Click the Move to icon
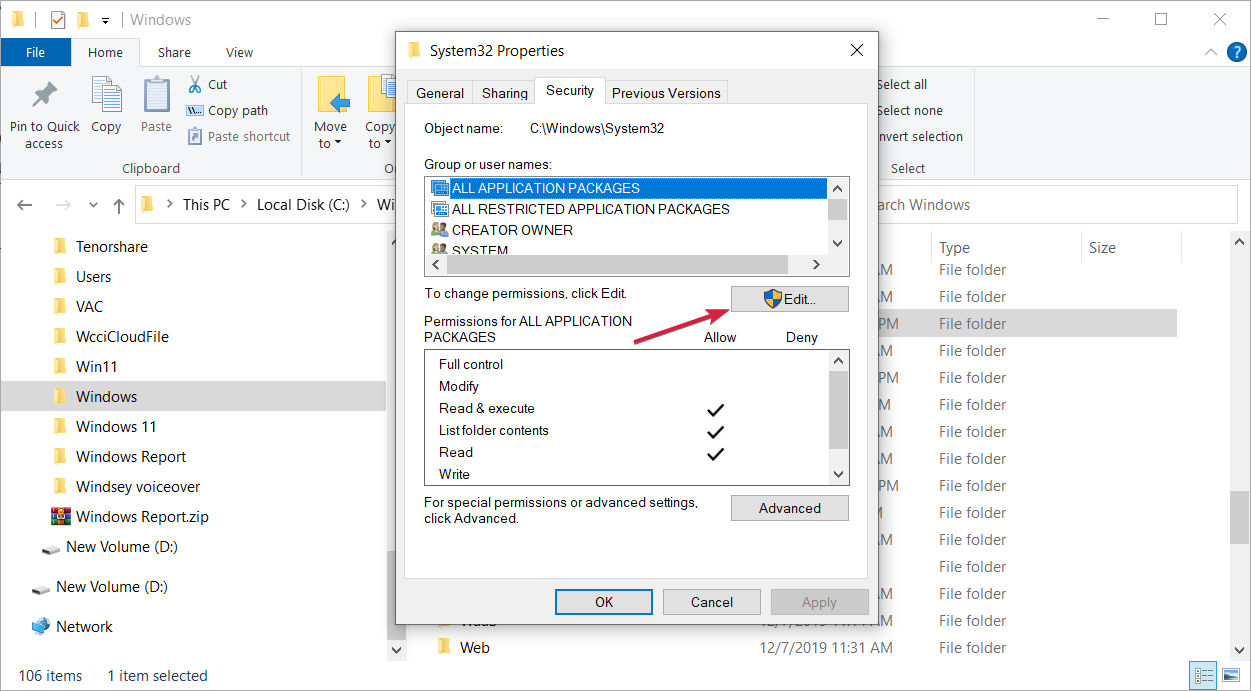The height and width of the screenshot is (691, 1251). coord(332,94)
